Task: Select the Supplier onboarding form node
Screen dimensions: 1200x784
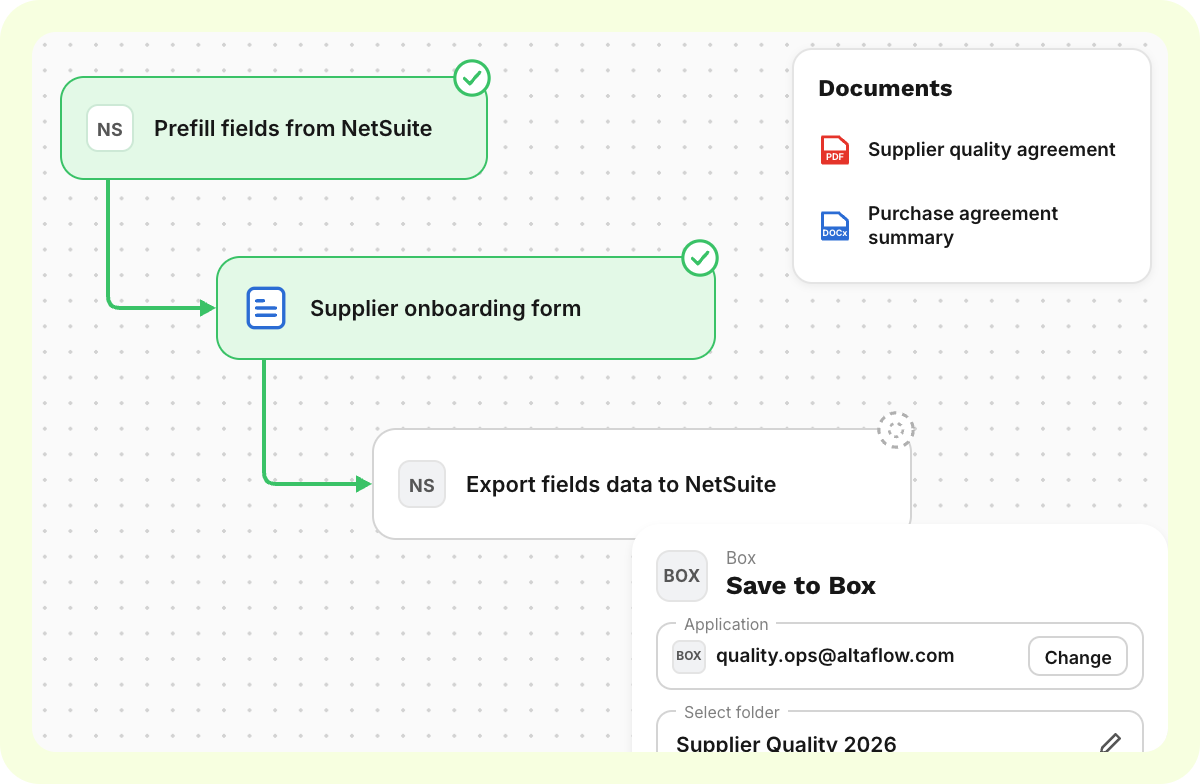Action: pos(466,308)
